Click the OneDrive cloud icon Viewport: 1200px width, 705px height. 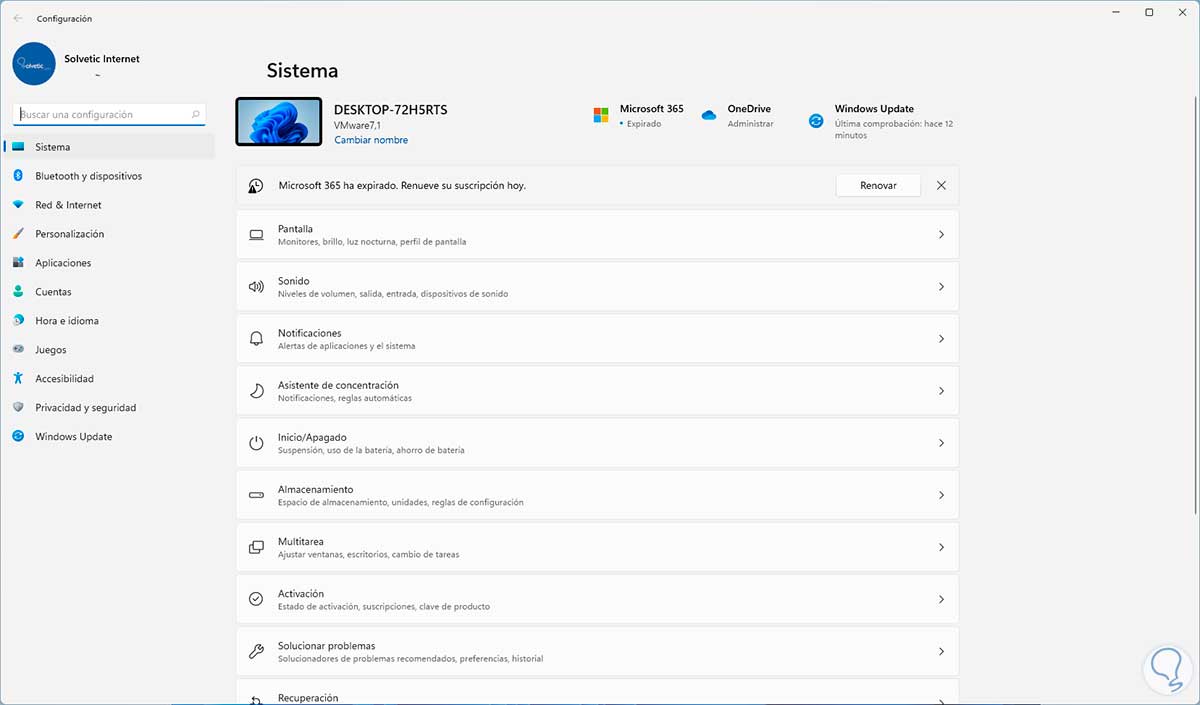tap(709, 116)
